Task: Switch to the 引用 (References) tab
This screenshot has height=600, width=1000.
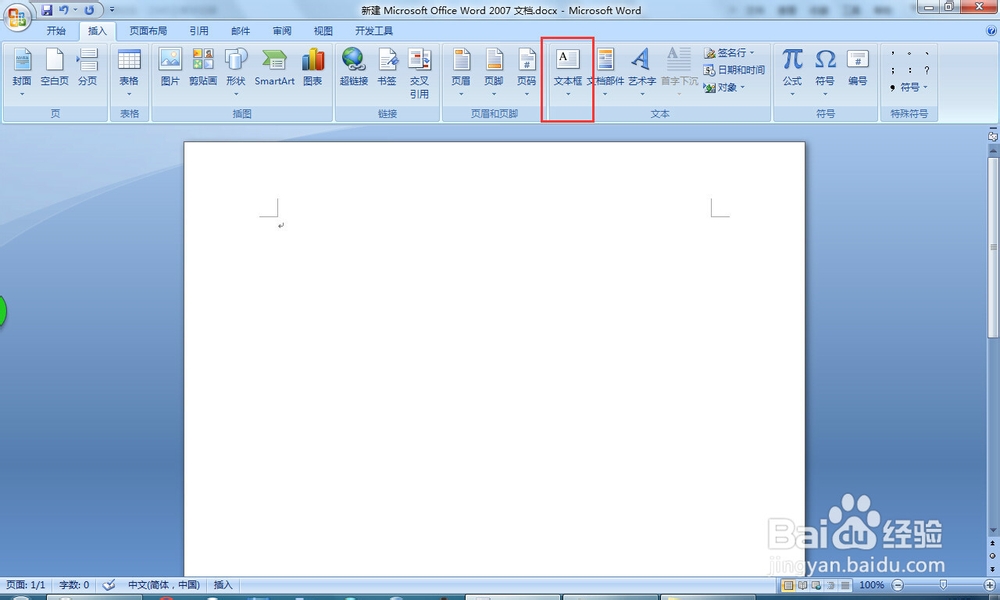Action: (x=199, y=31)
